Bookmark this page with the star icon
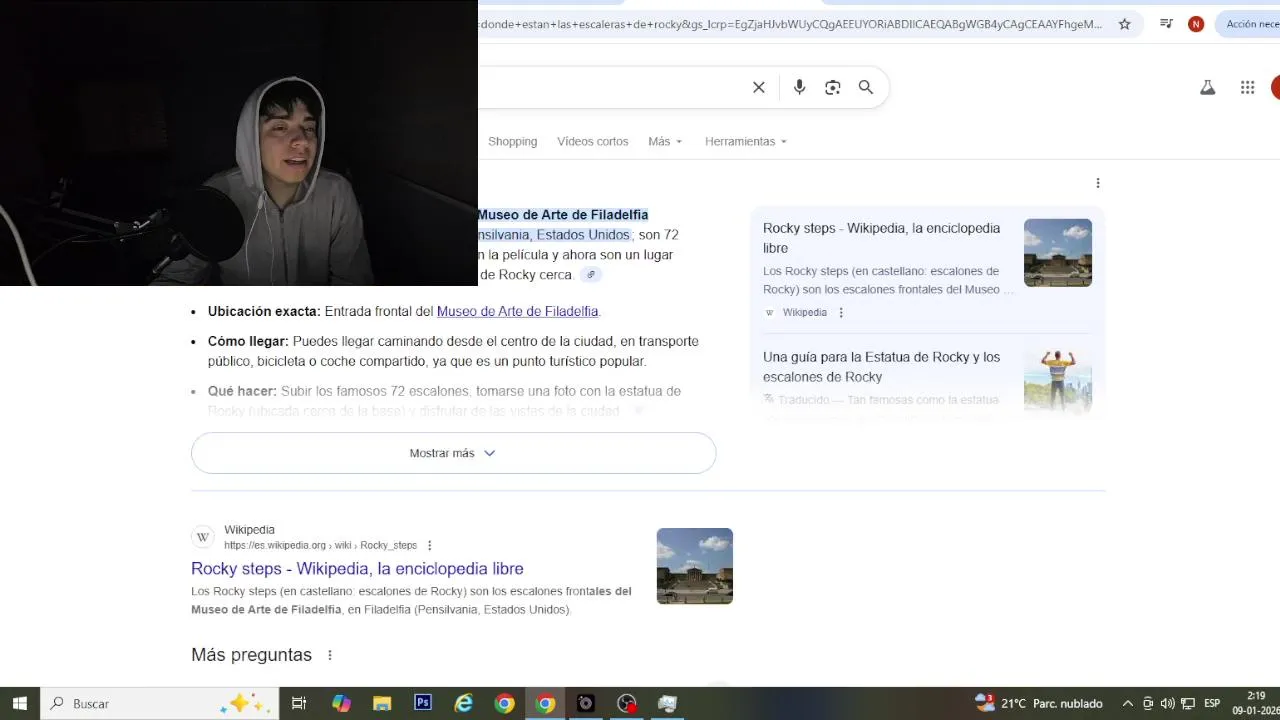Viewport: 1280px width, 720px height. point(1124,24)
